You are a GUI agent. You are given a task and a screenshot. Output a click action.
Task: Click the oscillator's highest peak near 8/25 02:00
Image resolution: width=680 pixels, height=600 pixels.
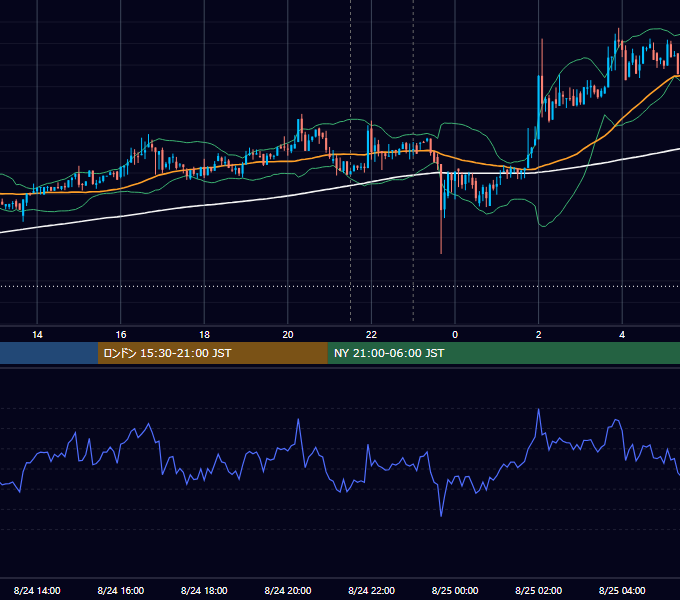pos(539,410)
